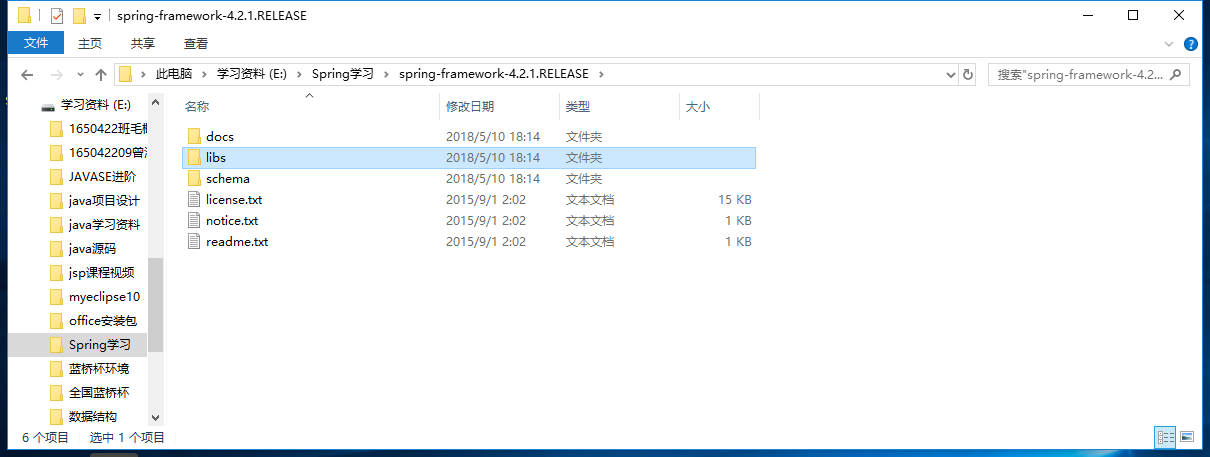Select the license.txt file icon
This screenshot has width=1210, height=457.
click(x=195, y=199)
